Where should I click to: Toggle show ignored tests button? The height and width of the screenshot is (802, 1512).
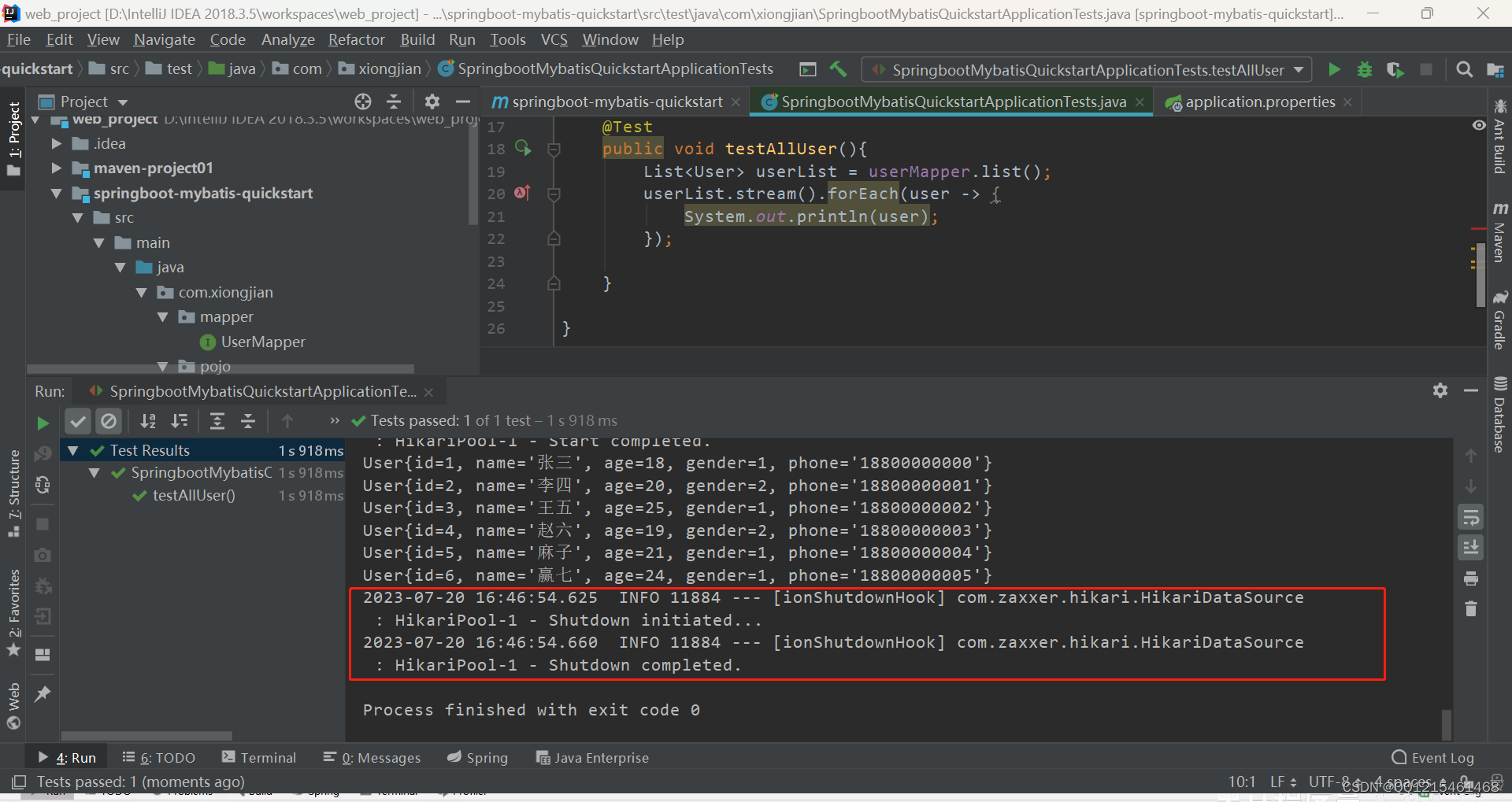(x=109, y=421)
